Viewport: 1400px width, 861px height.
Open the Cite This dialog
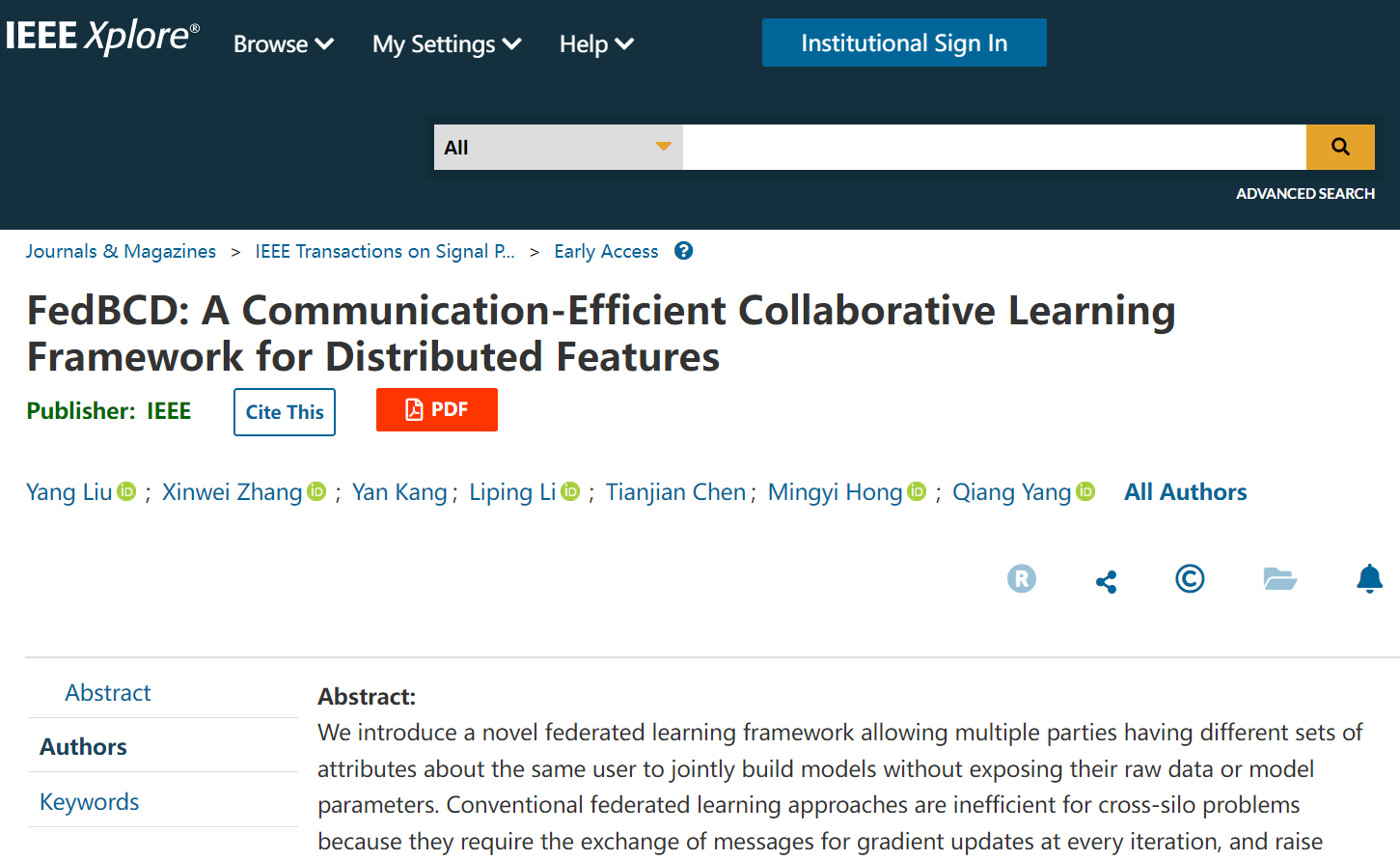[x=285, y=412]
